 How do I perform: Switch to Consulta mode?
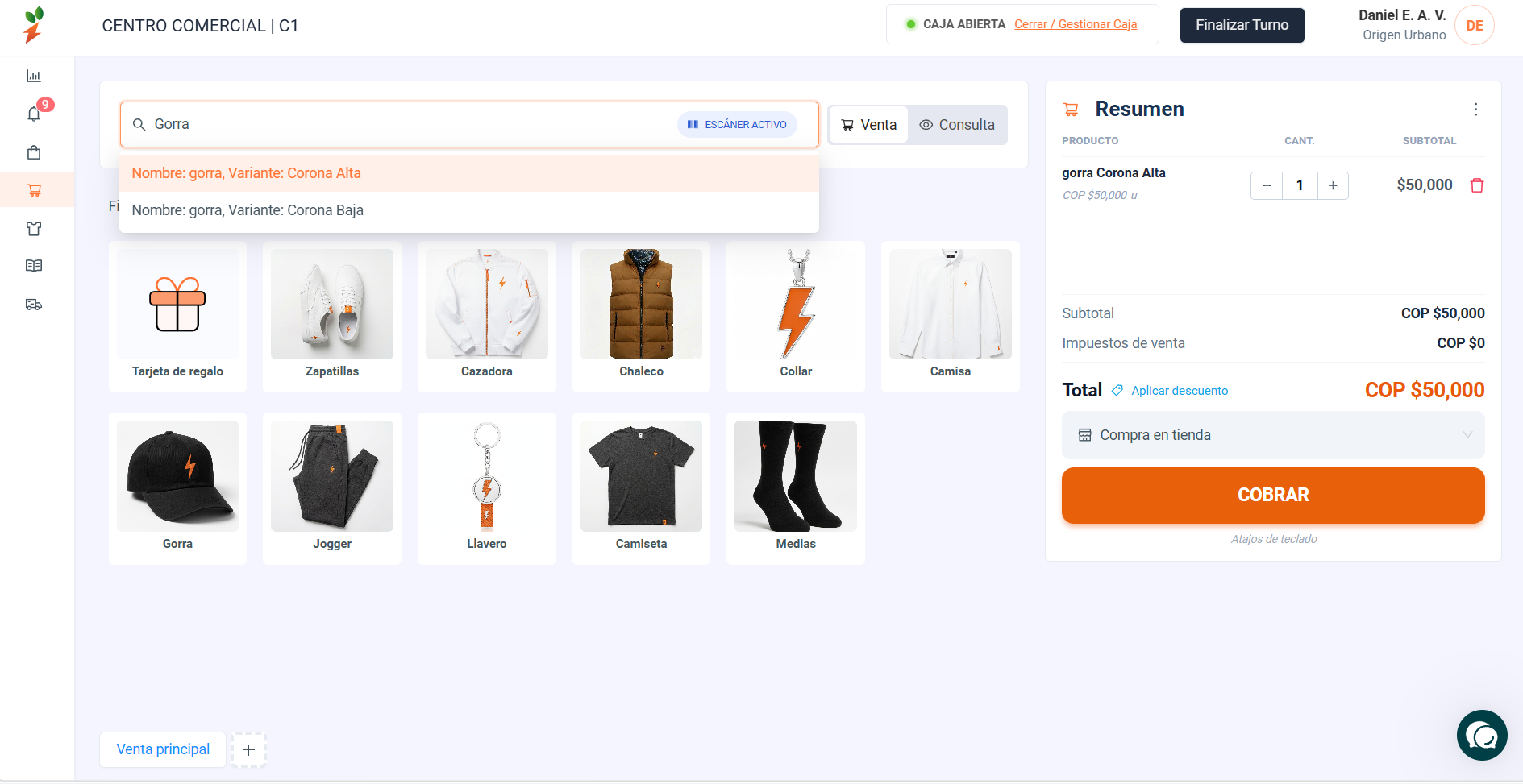[957, 125]
